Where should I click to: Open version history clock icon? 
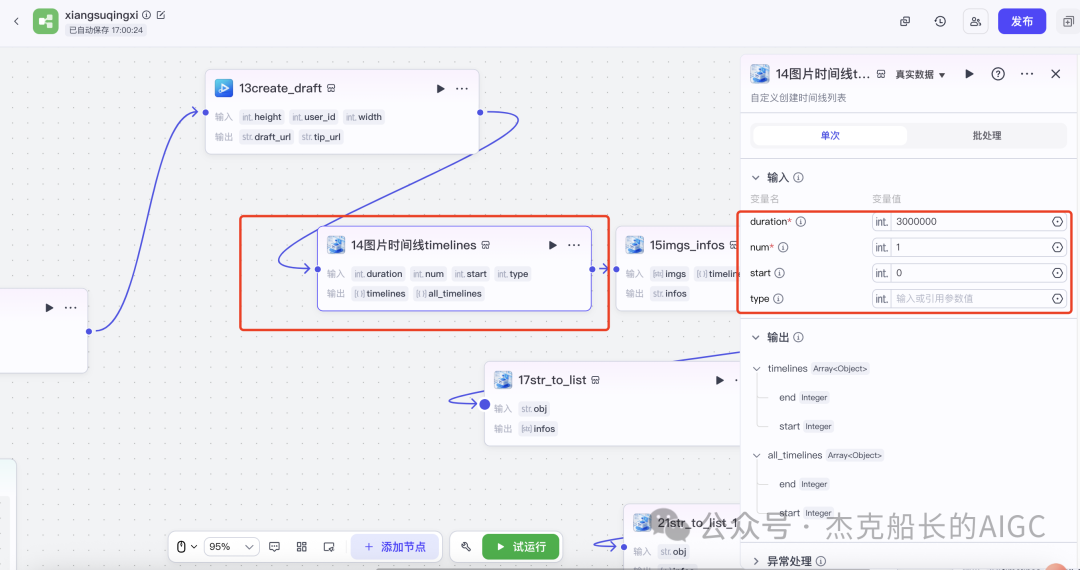coord(940,21)
